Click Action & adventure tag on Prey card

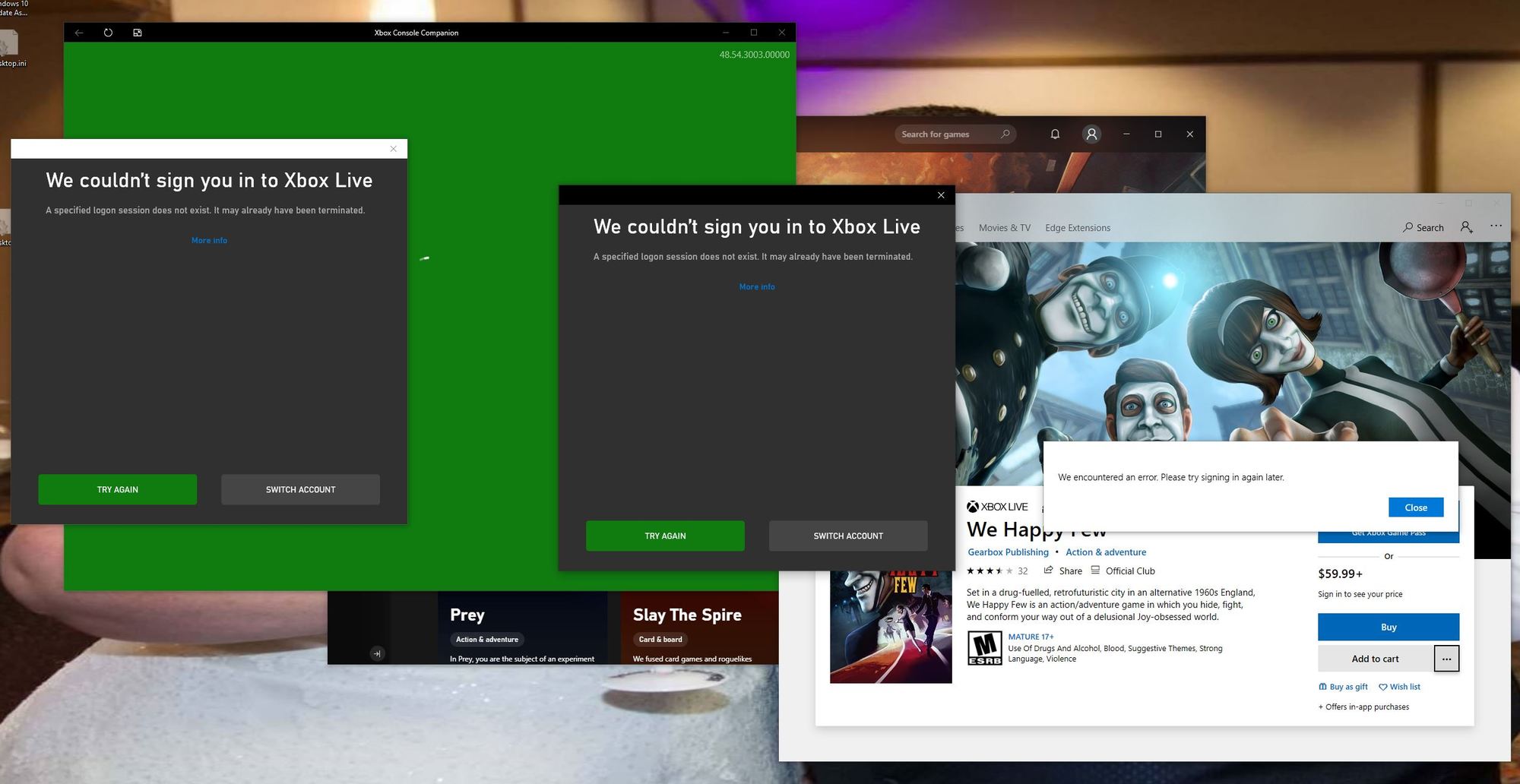[x=487, y=640]
